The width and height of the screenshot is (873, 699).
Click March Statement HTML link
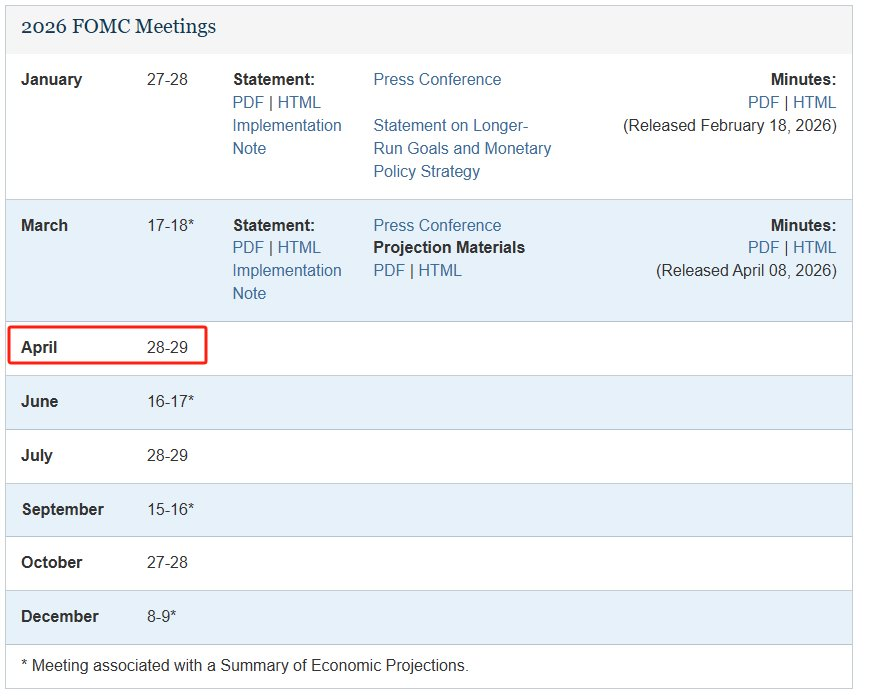tap(299, 247)
